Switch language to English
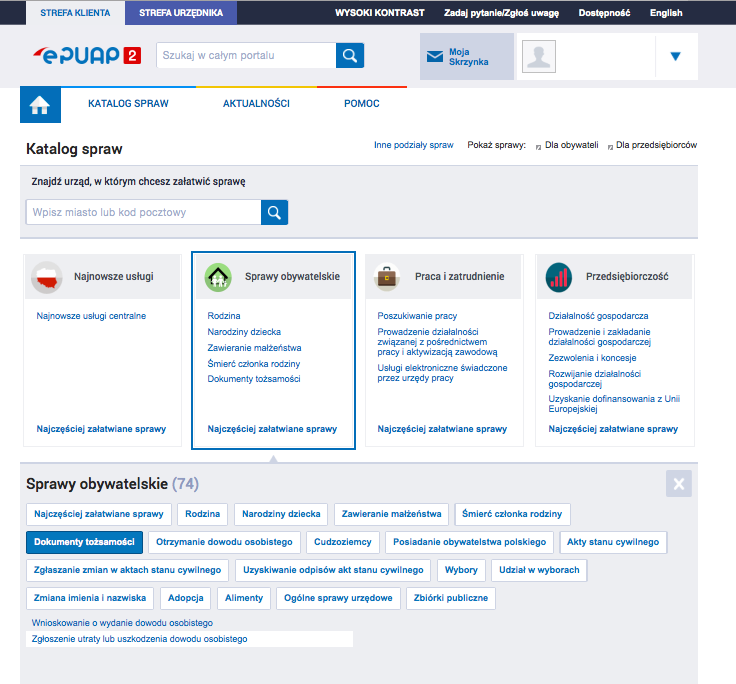The width and height of the screenshot is (736, 684). [x=666, y=13]
